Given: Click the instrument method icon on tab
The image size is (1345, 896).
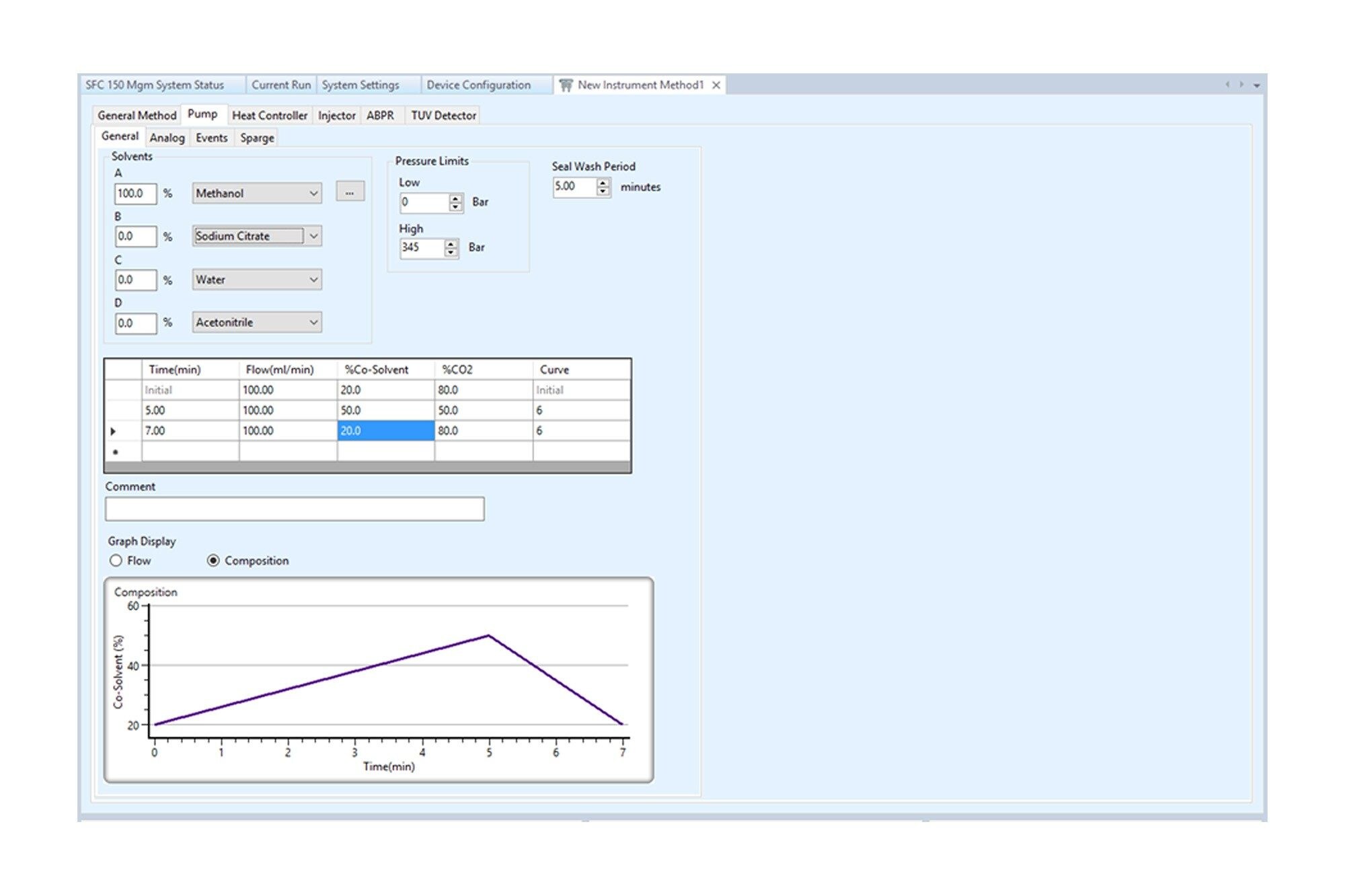Looking at the screenshot, I should tap(566, 85).
